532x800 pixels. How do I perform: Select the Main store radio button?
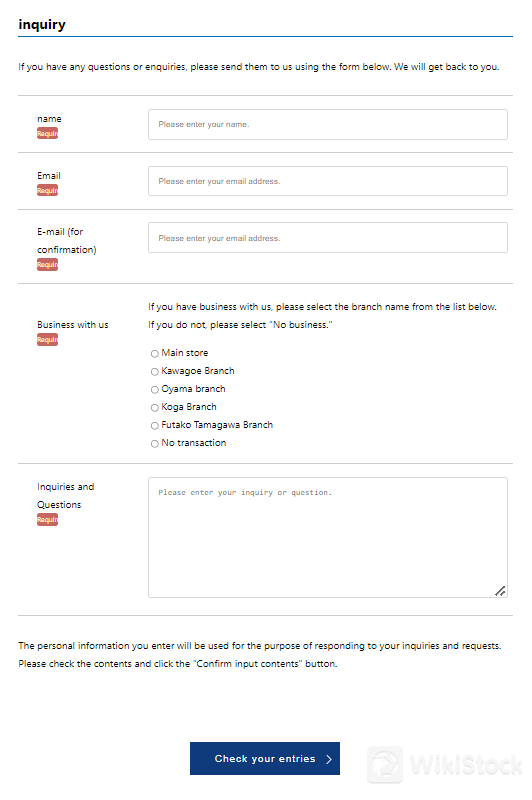[x=155, y=354]
